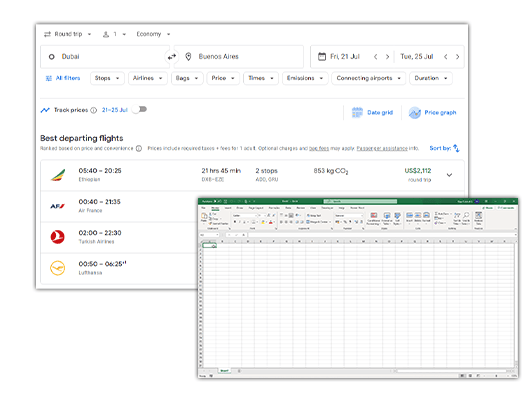Click the Paste icon in Excel ribbon
Screen dimensions: 528x395
click(204, 217)
